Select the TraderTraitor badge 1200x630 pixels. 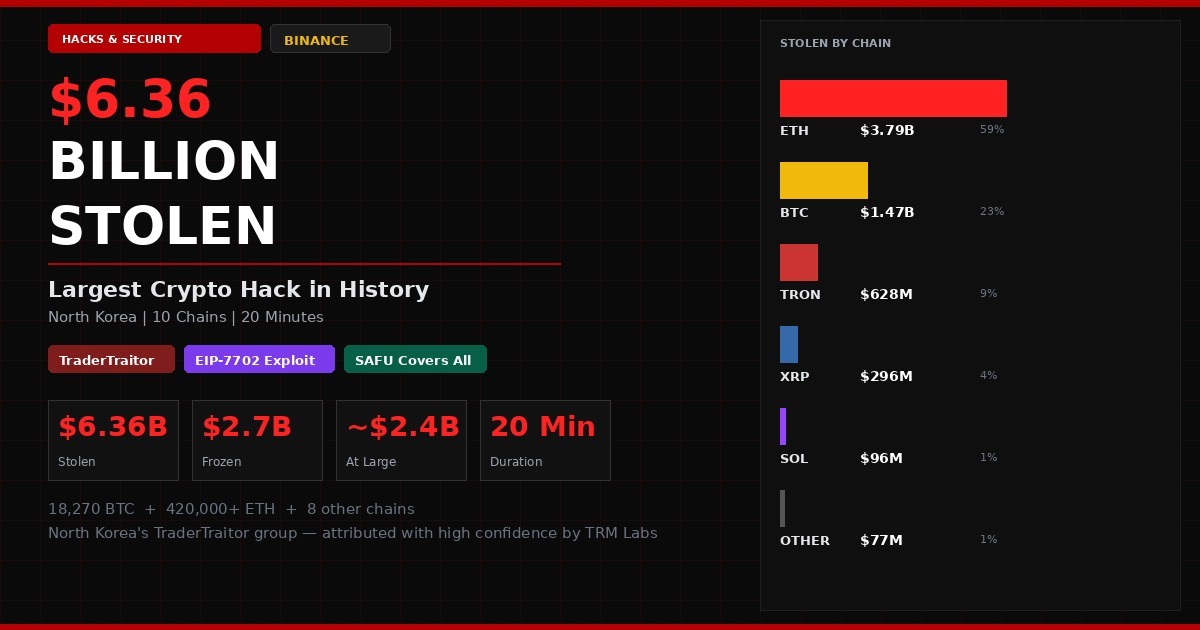[x=111, y=359]
